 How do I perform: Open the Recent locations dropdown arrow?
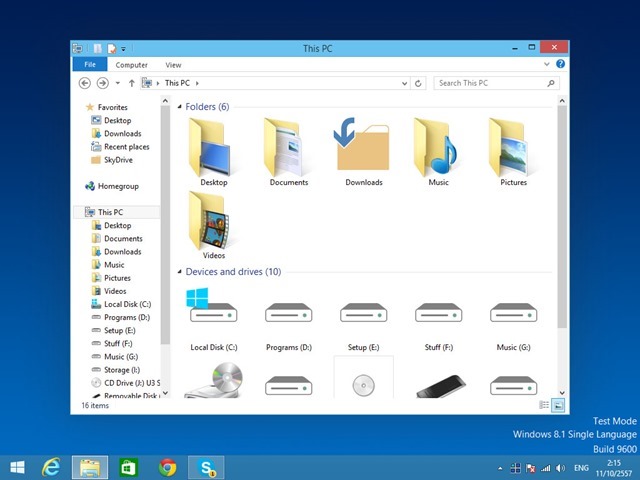pyautogui.click(x=118, y=83)
